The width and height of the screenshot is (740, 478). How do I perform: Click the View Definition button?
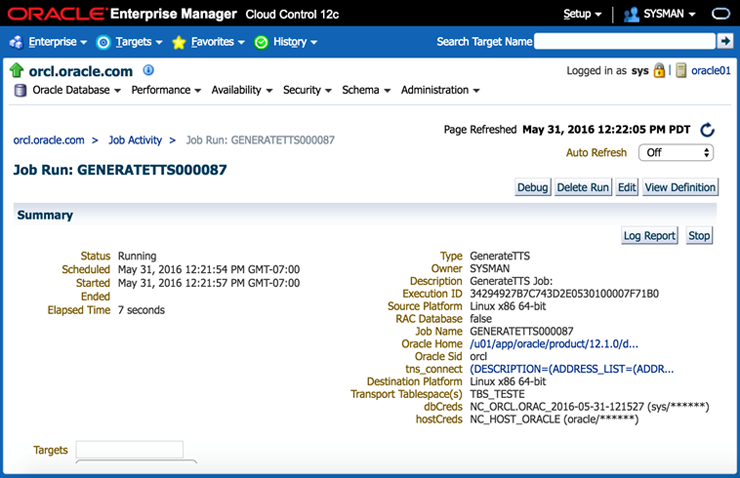(x=680, y=187)
